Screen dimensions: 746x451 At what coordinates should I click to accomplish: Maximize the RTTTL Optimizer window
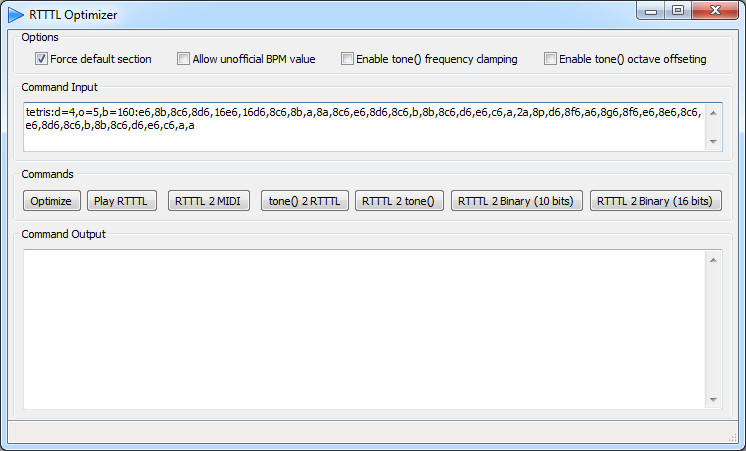678,11
